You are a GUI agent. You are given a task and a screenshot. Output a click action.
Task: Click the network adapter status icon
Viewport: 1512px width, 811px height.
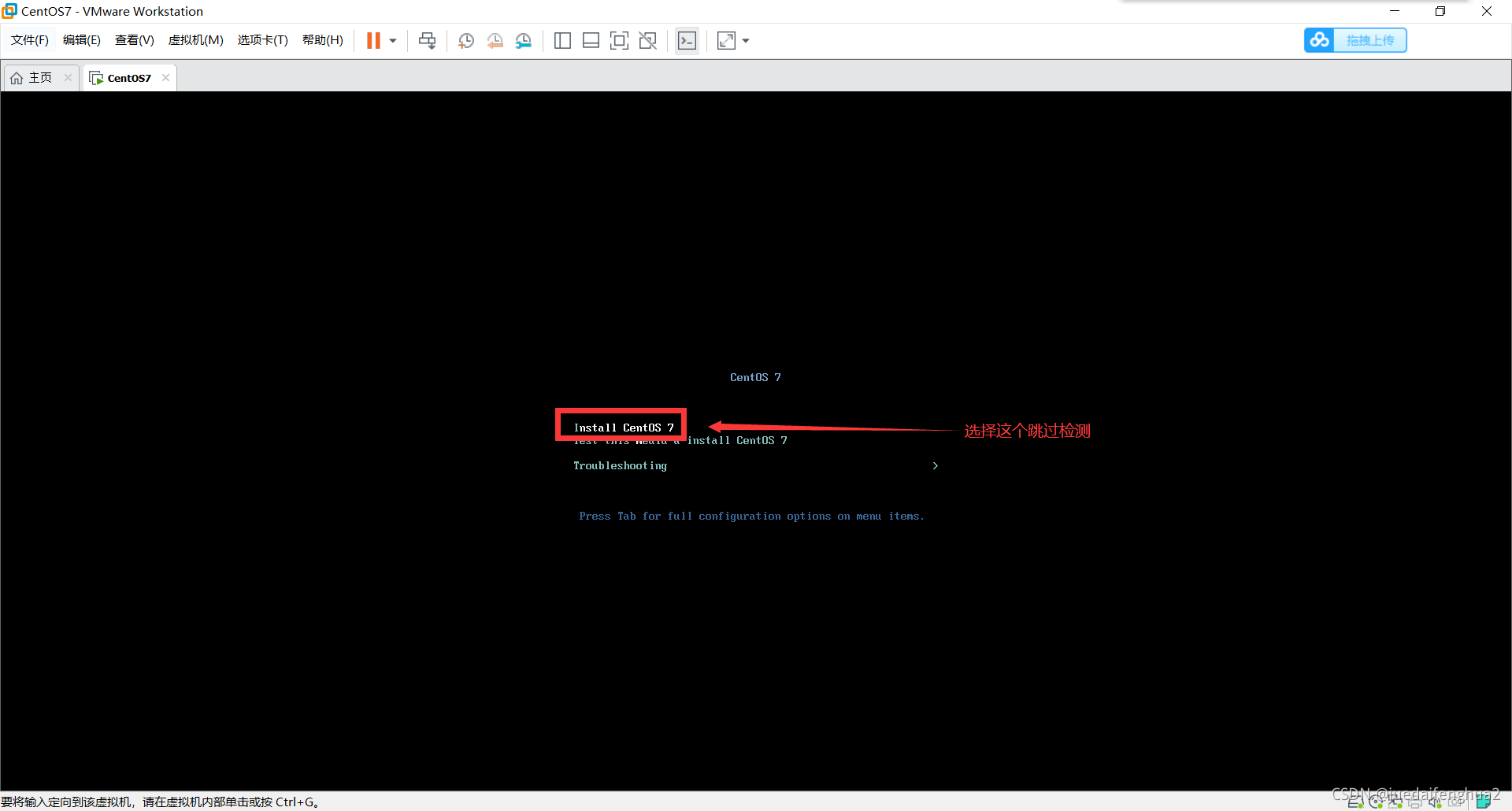(x=1395, y=802)
